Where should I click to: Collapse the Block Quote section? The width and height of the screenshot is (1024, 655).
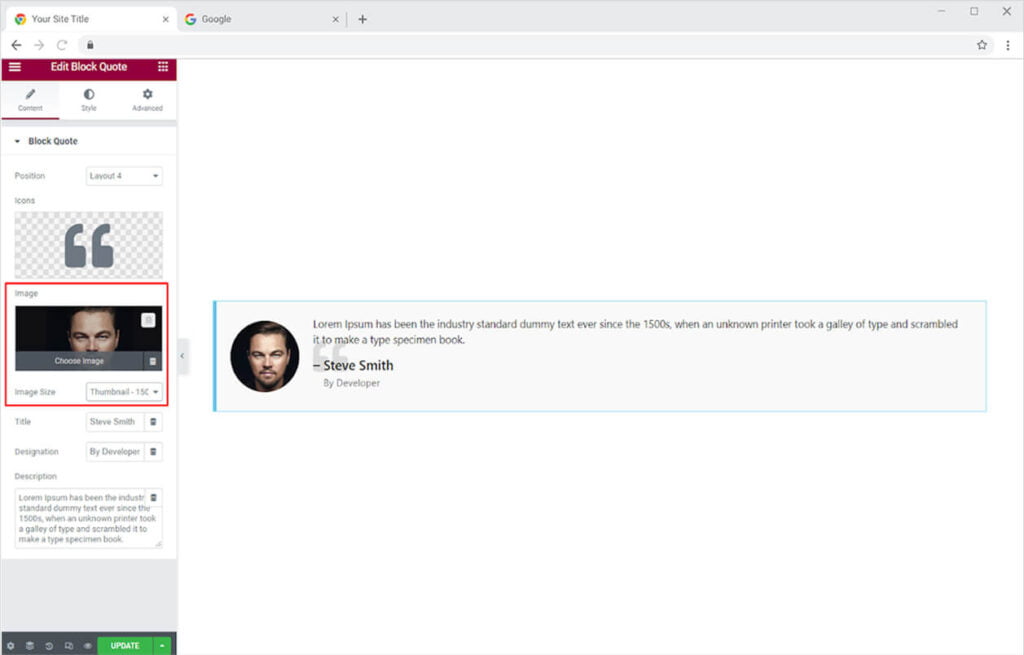click(x=17, y=141)
